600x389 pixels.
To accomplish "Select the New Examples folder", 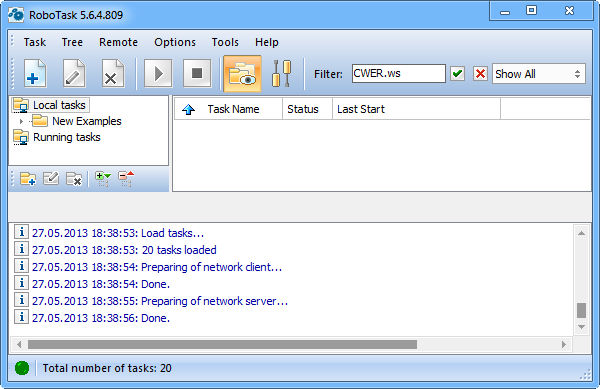I will [86, 121].
